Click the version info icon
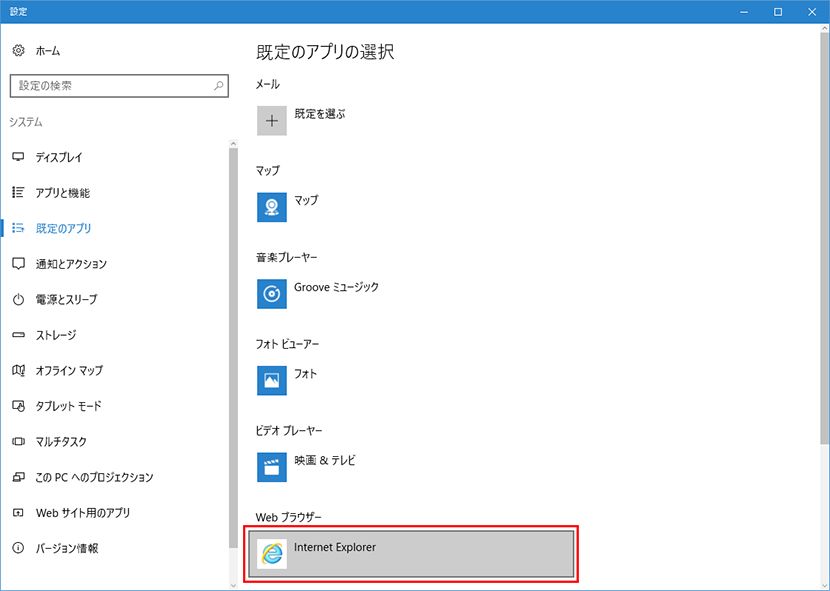The image size is (830, 591). click(x=19, y=548)
